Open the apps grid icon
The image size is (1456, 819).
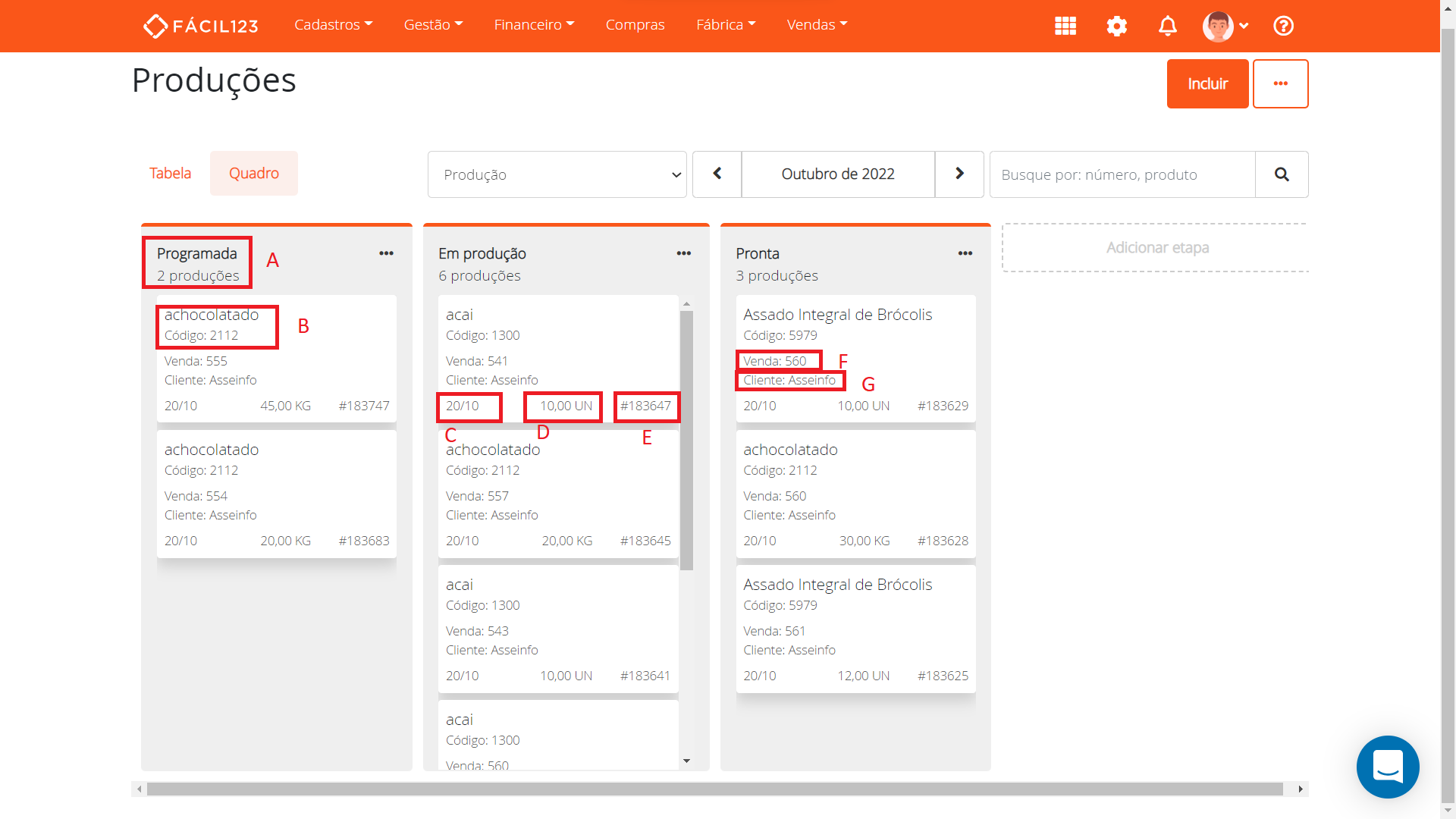tap(1065, 26)
